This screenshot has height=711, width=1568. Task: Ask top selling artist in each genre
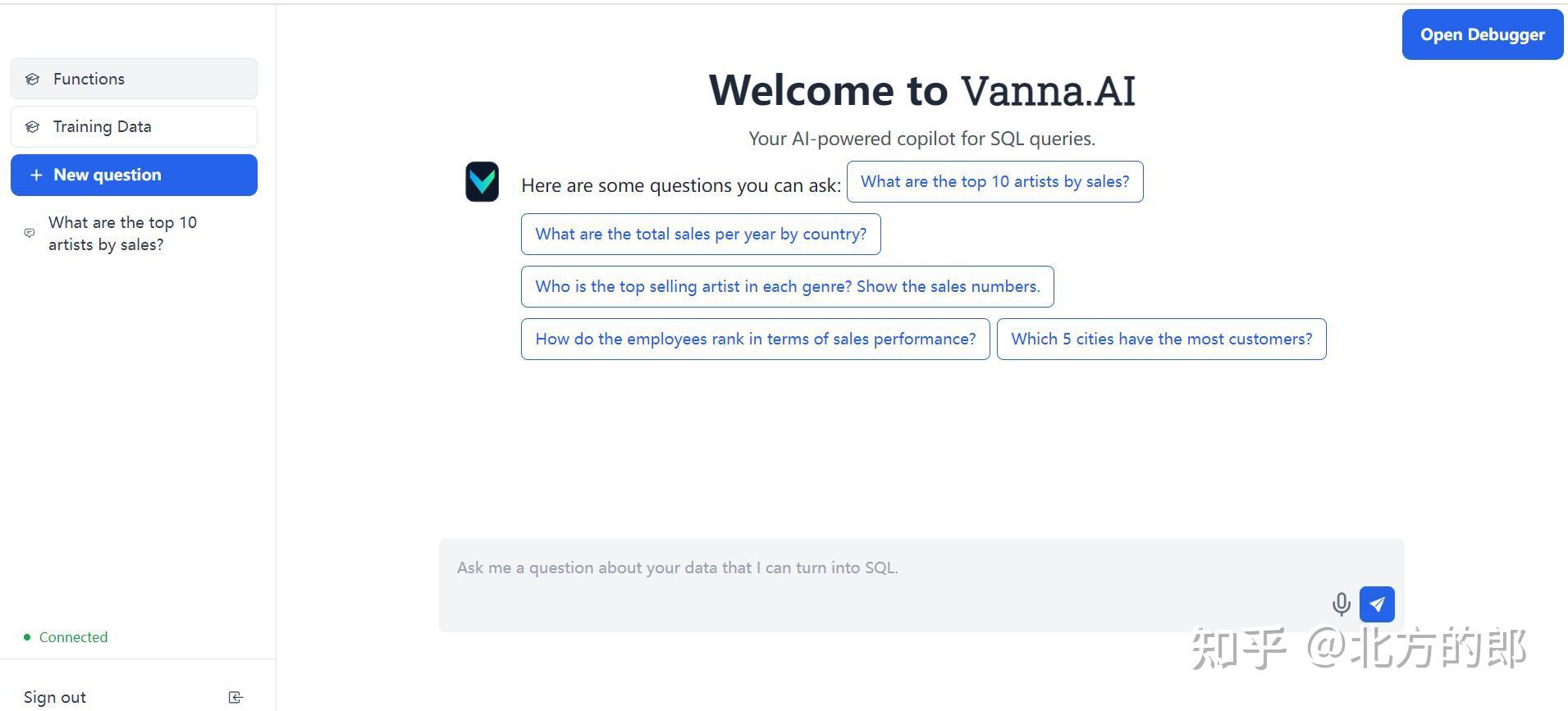[x=787, y=286]
